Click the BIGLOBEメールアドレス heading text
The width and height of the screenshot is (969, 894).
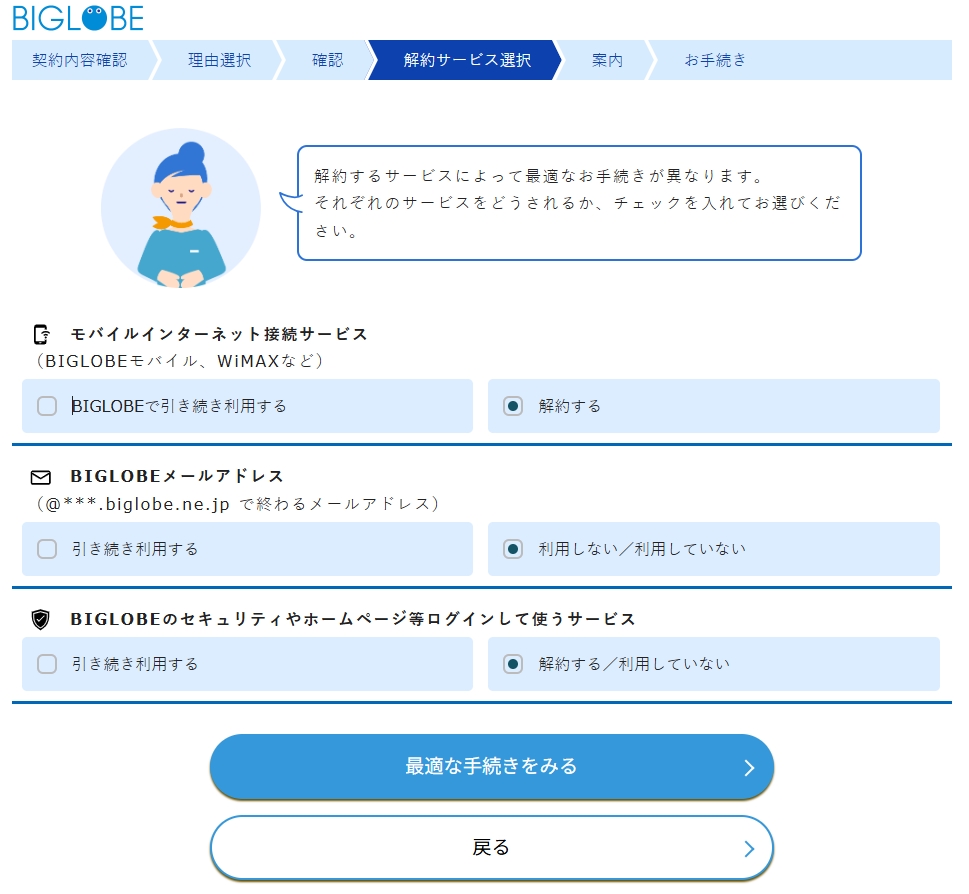coord(177,476)
